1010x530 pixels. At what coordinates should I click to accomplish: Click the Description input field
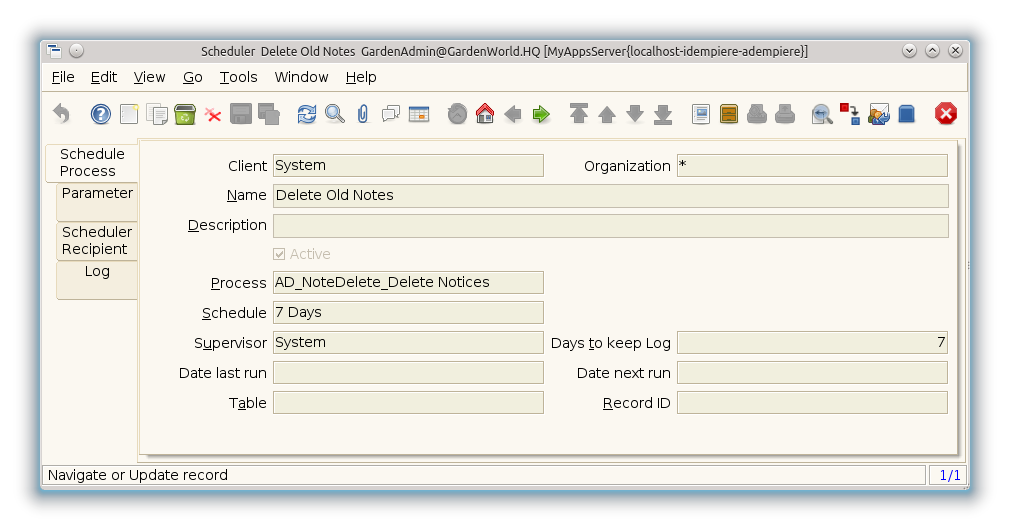[x=611, y=225]
